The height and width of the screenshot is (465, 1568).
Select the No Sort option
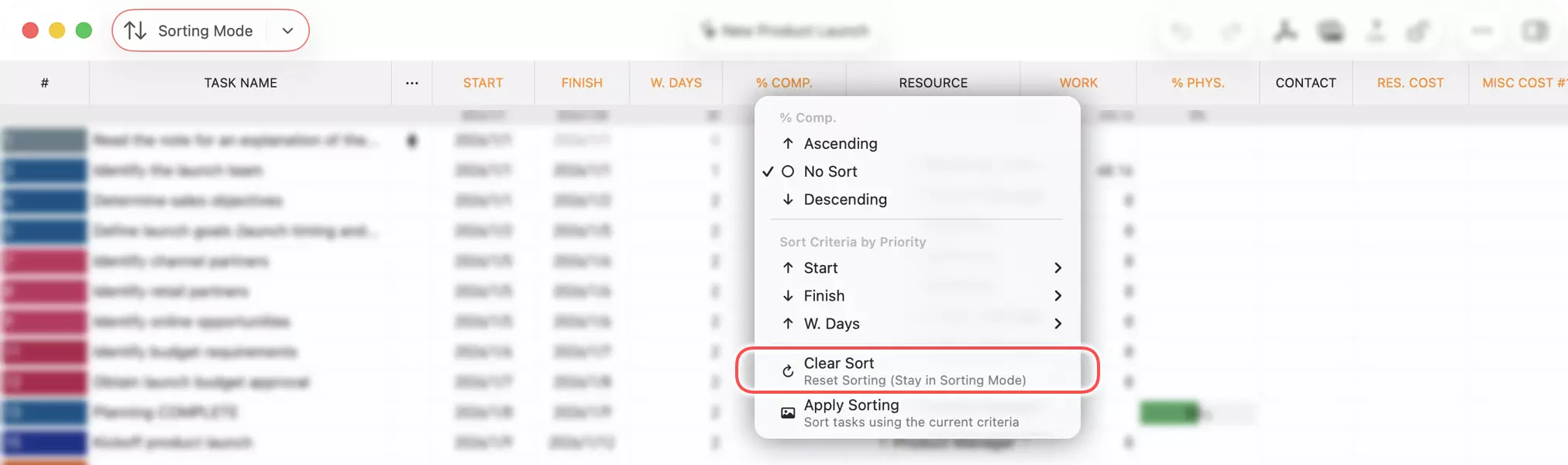pos(830,171)
